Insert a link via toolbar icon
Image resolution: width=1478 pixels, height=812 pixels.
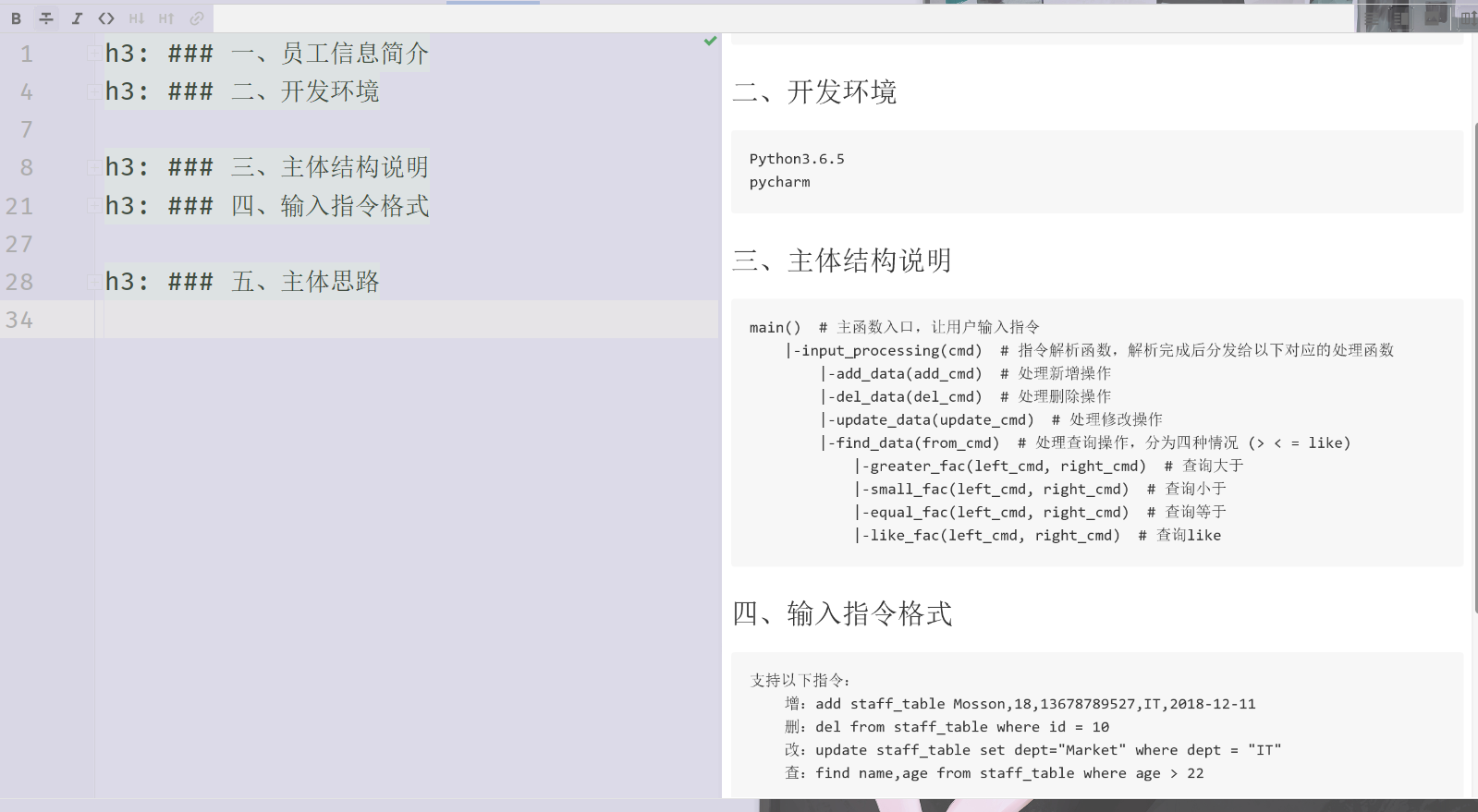pyautogui.click(x=197, y=18)
